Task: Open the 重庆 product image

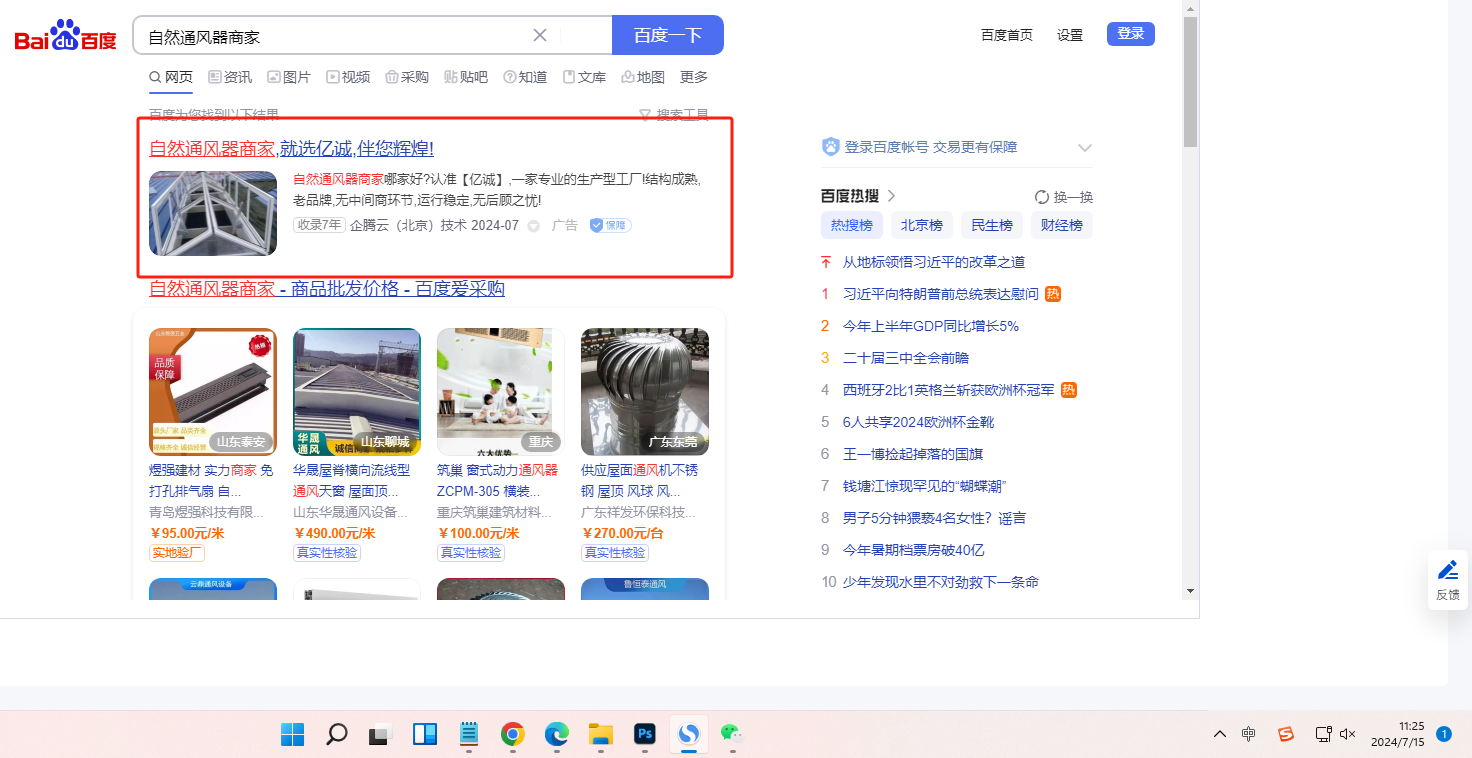Action: pyautogui.click(x=501, y=392)
